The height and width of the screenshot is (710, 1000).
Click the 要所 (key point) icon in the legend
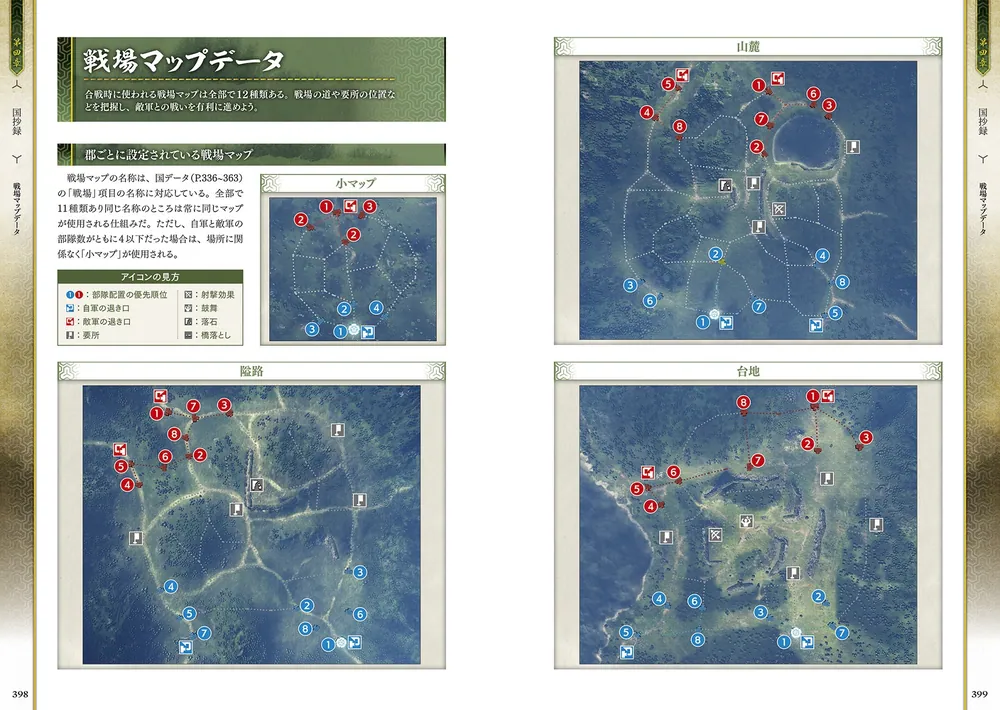point(69,334)
